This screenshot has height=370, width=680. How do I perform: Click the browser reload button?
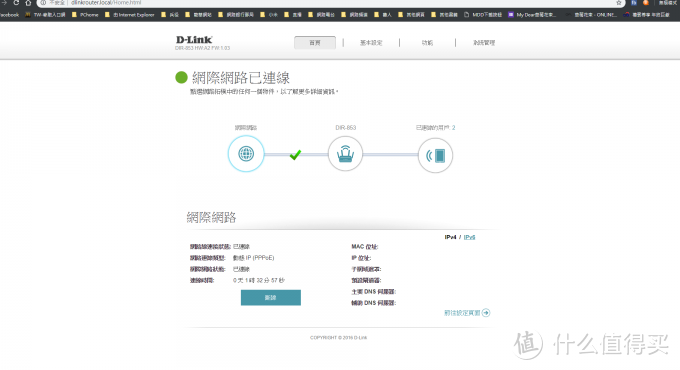pos(16,3)
